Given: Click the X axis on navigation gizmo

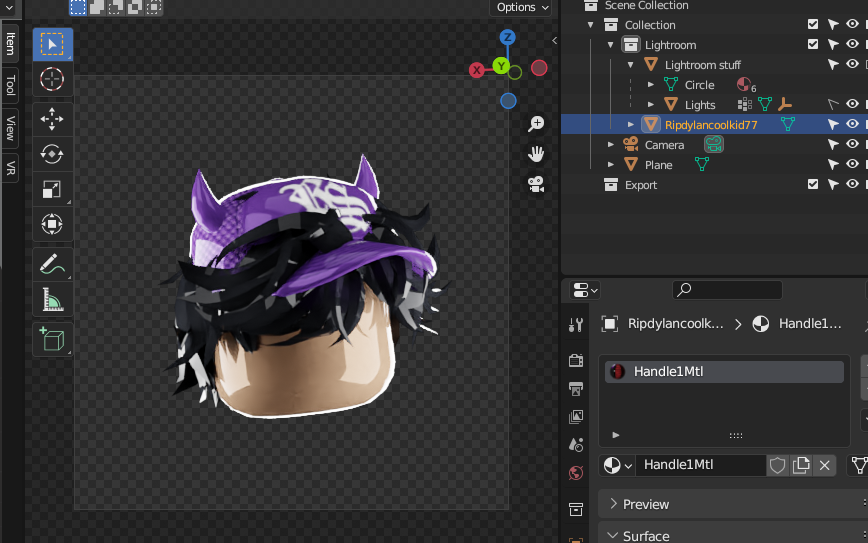Looking at the screenshot, I should (476, 70).
